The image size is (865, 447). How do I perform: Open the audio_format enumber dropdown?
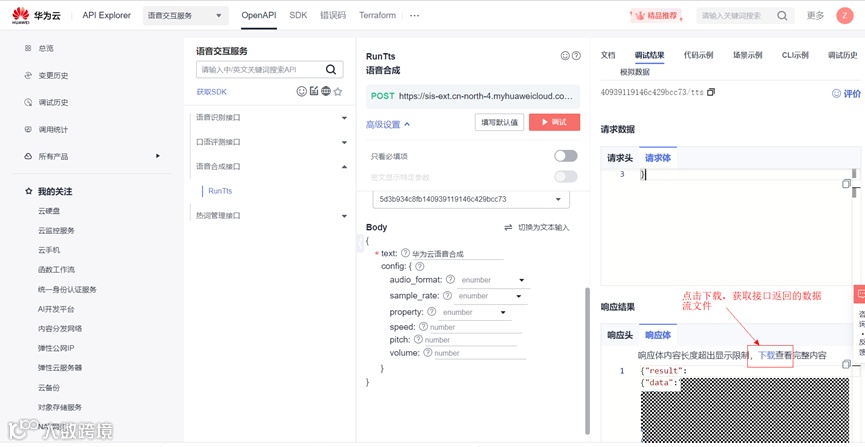(494, 280)
